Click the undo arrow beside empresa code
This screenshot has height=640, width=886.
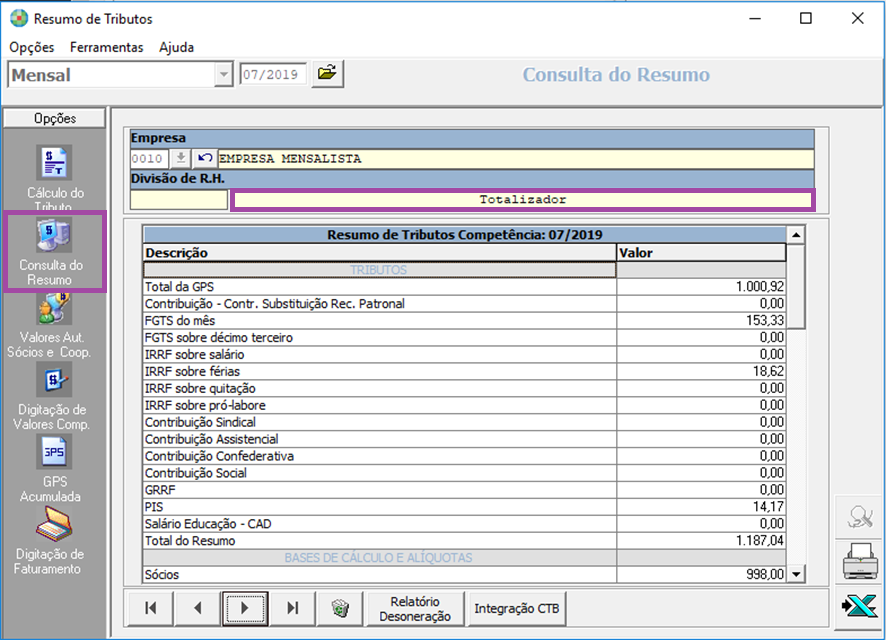tap(205, 158)
